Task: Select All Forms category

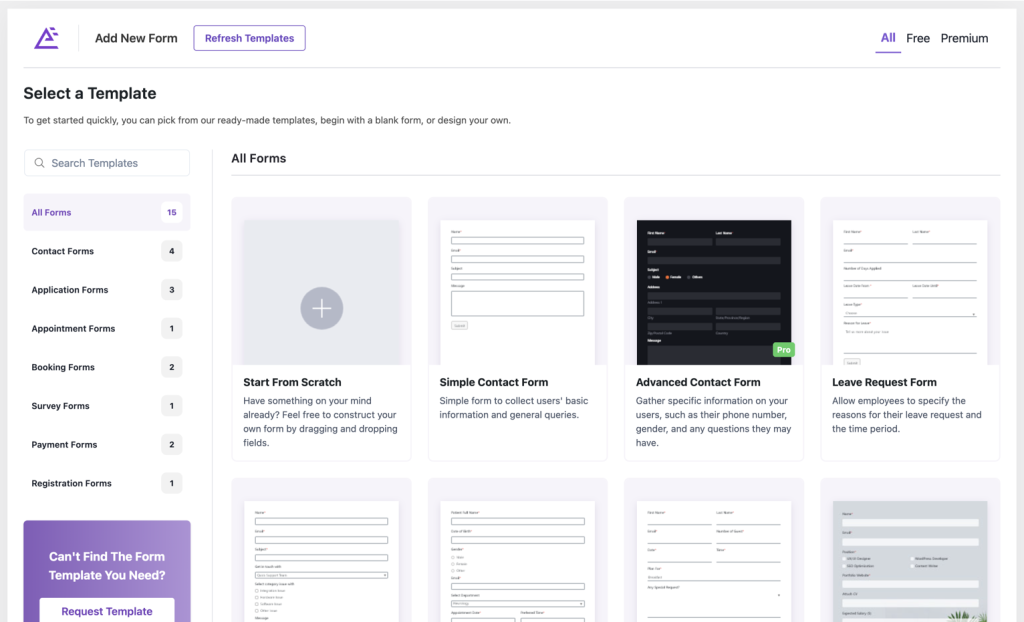Action: 107,212
